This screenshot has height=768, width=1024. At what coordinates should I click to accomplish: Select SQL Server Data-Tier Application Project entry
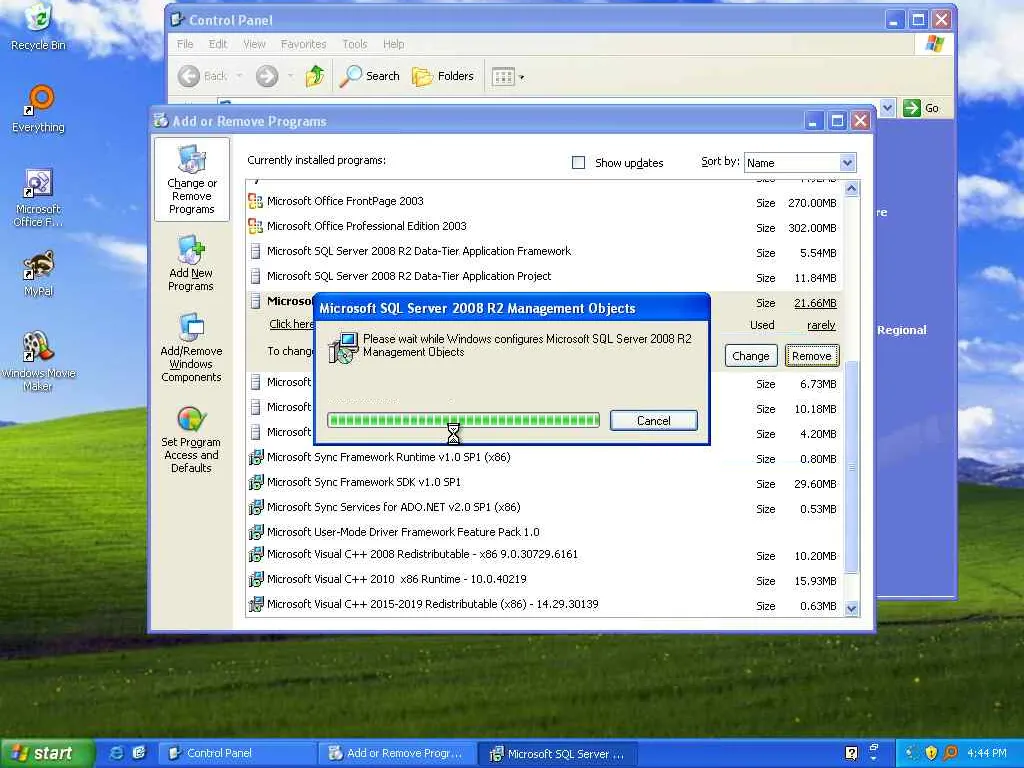pyautogui.click(x=544, y=276)
